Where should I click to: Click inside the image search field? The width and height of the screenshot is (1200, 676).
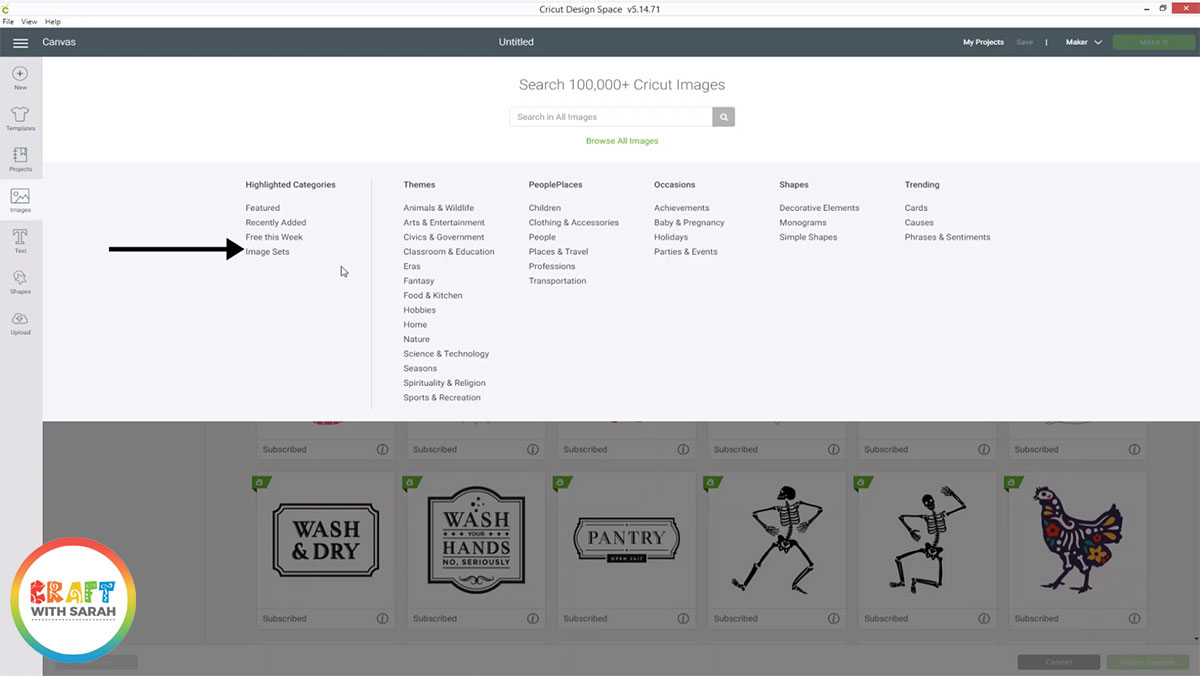pyautogui.click(x=610, y=117)
